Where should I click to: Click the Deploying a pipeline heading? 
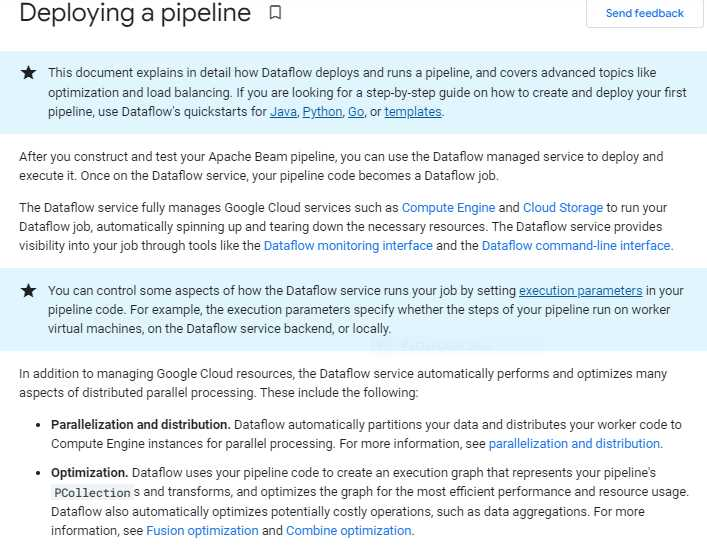pyautogui.click(x=135, y=13)
